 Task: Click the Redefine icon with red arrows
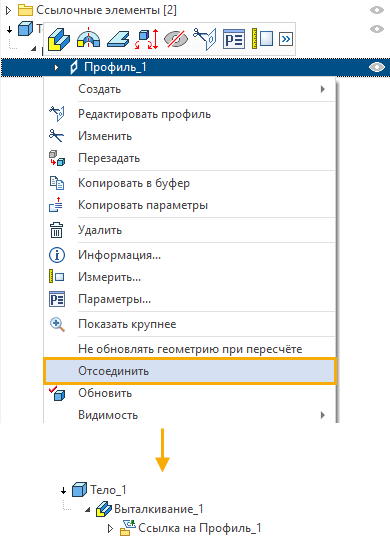point(147,39)
